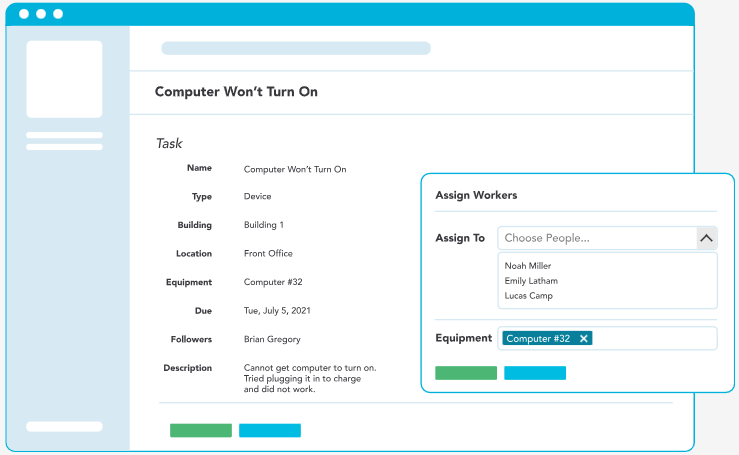Screen dimensions: 739x455
Task: Click the Due field label
Action: pyautogui.click(x=203, y=311)
